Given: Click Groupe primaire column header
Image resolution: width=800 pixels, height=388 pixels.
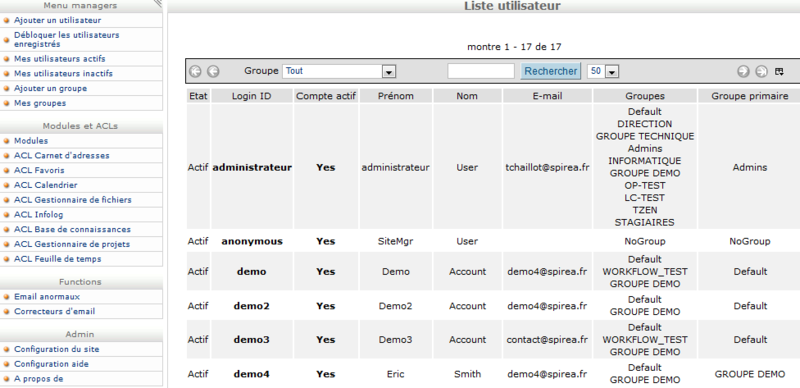Looking at the screenshot, I should tap(749, 96).
